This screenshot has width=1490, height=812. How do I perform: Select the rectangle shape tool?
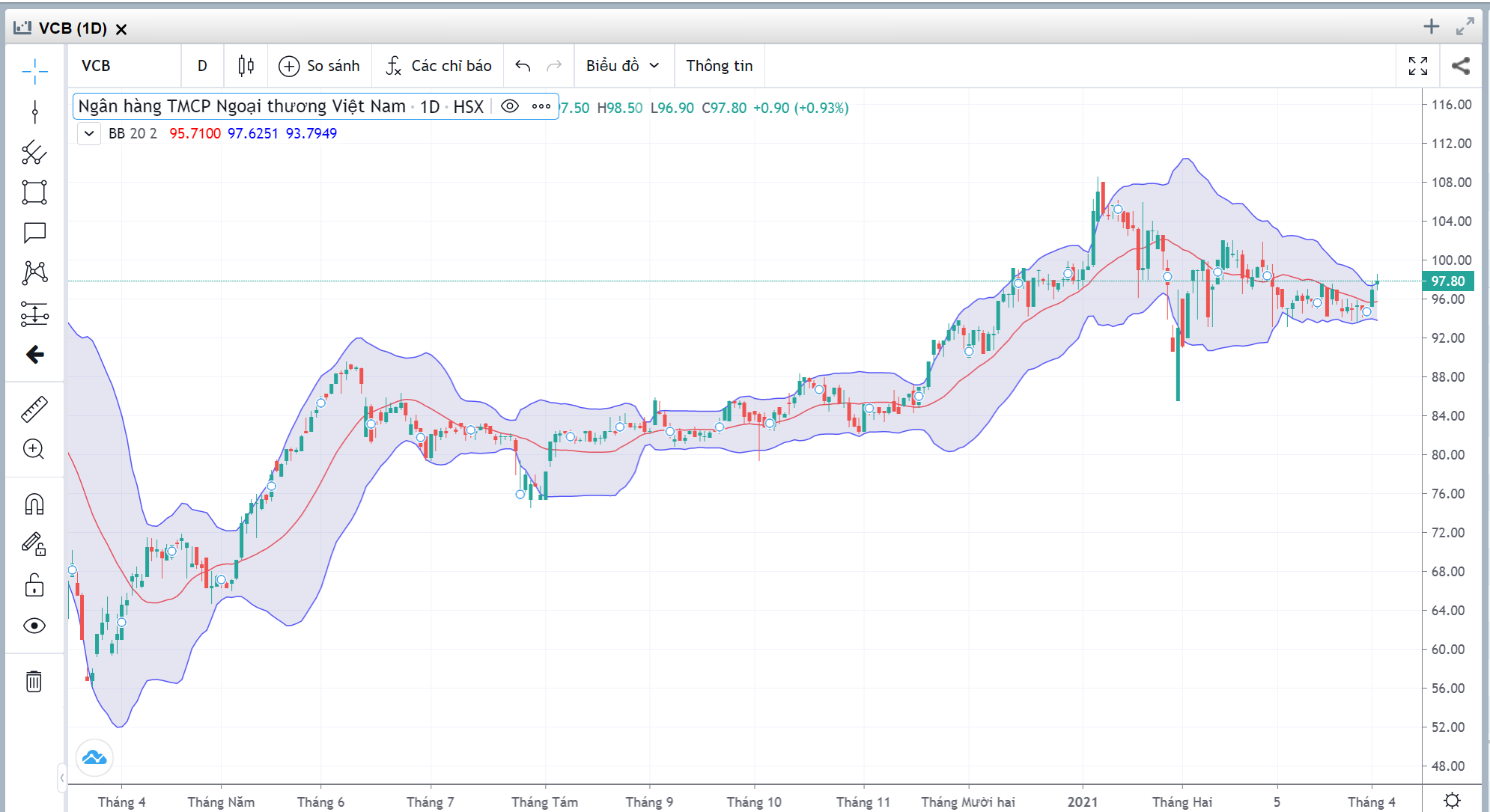(x=34, y=192)
